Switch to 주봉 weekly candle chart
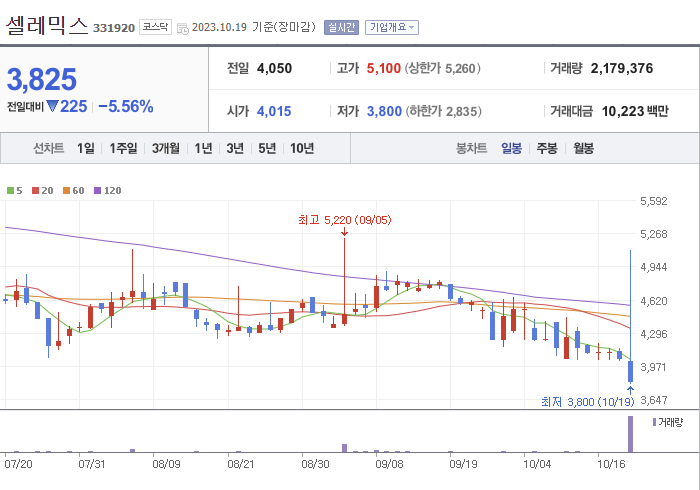700x490 pixels. [547, 148]
